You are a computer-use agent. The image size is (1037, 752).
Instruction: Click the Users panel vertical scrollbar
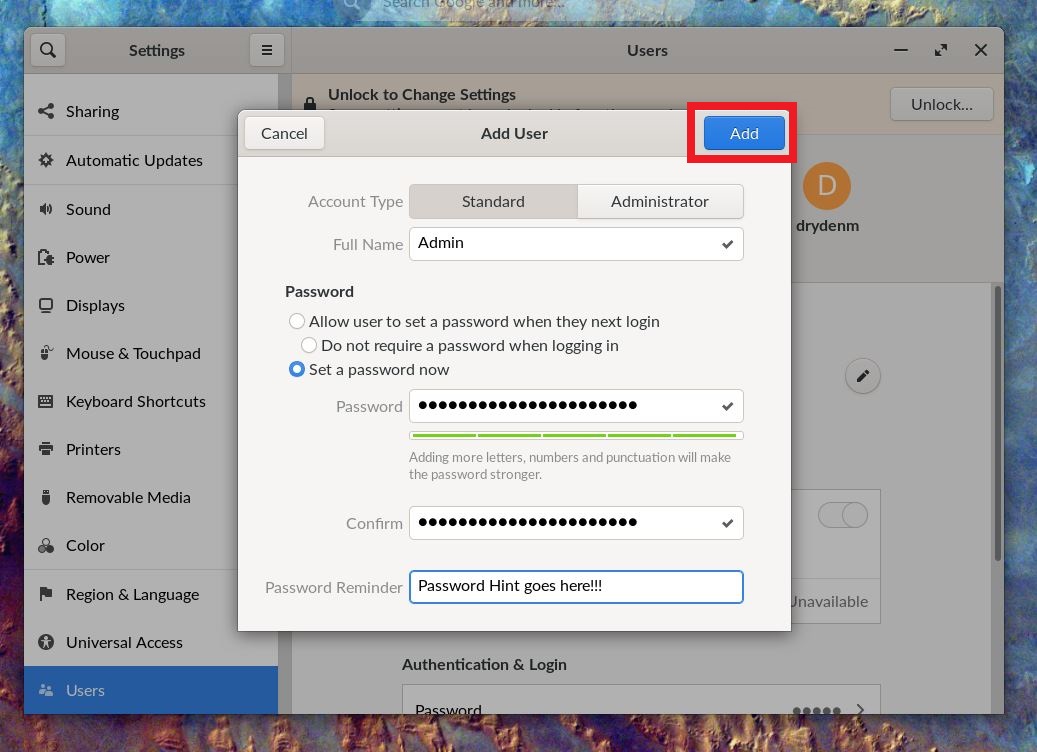(x=997, y=423)
